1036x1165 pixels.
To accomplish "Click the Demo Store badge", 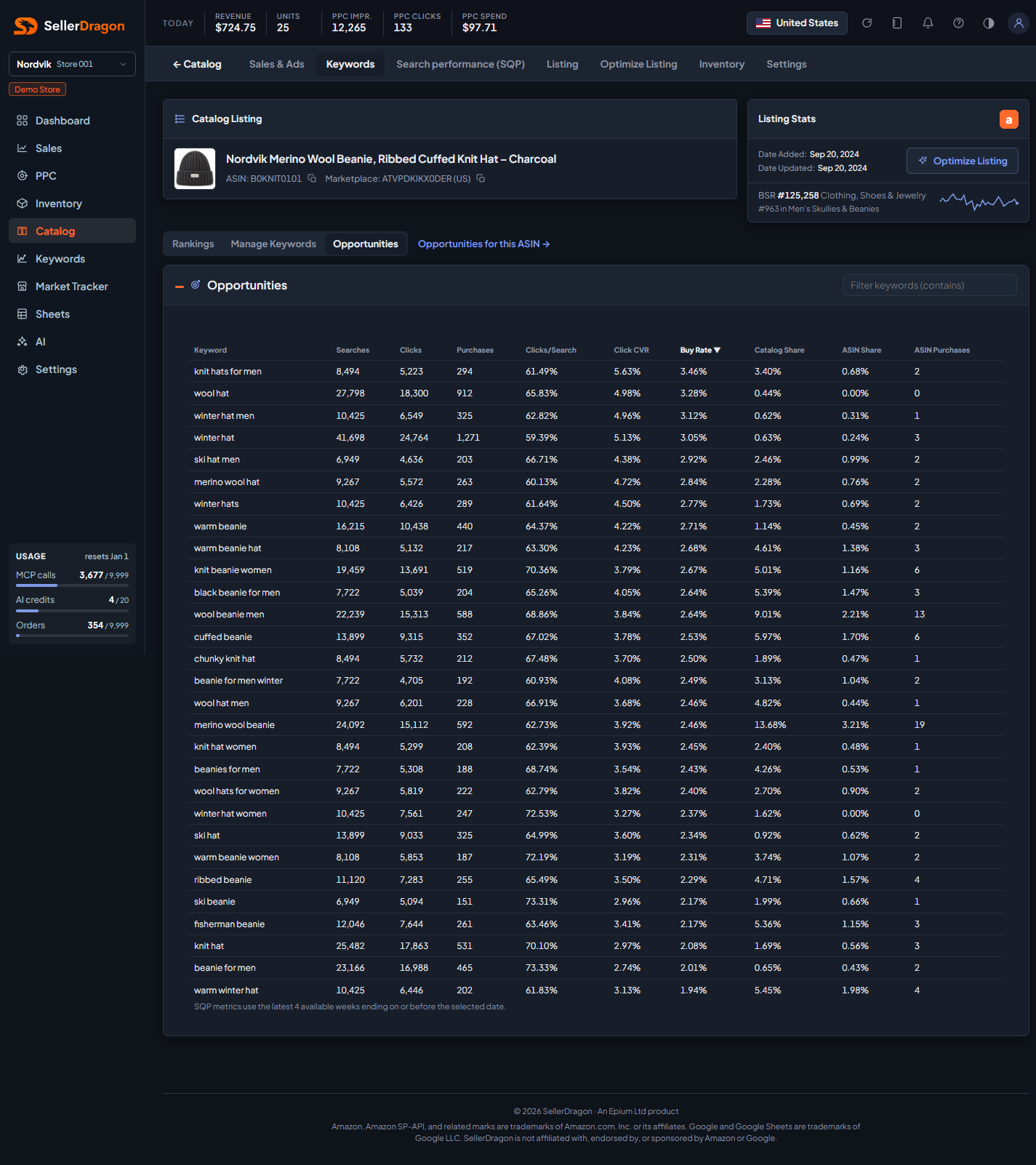I will point(38,89).
